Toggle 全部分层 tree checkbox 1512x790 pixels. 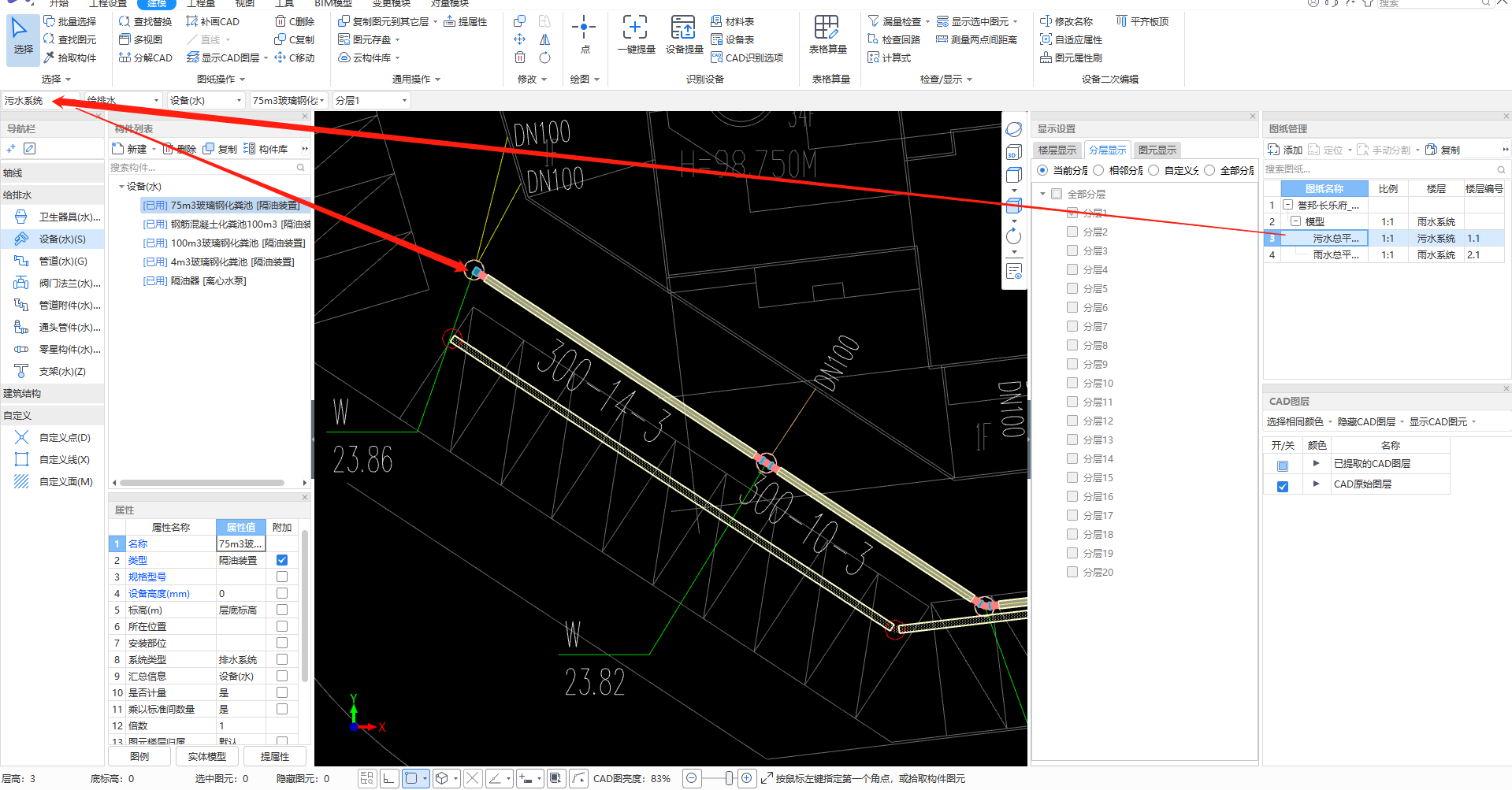click(1057, 194)
